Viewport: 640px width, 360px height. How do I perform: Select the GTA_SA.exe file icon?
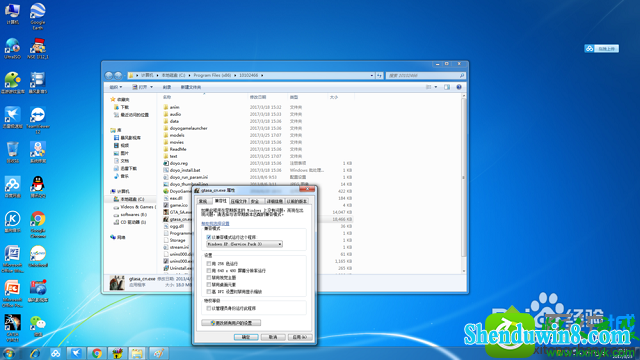pyautogui.click(x=166, y=212)
